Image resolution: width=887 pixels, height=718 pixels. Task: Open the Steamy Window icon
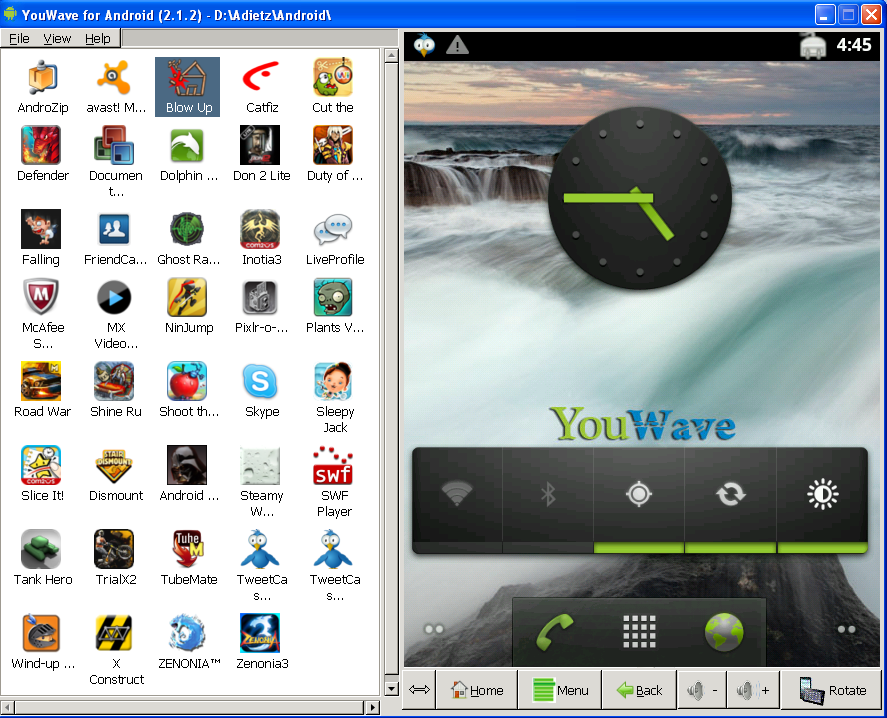(260, 465)
